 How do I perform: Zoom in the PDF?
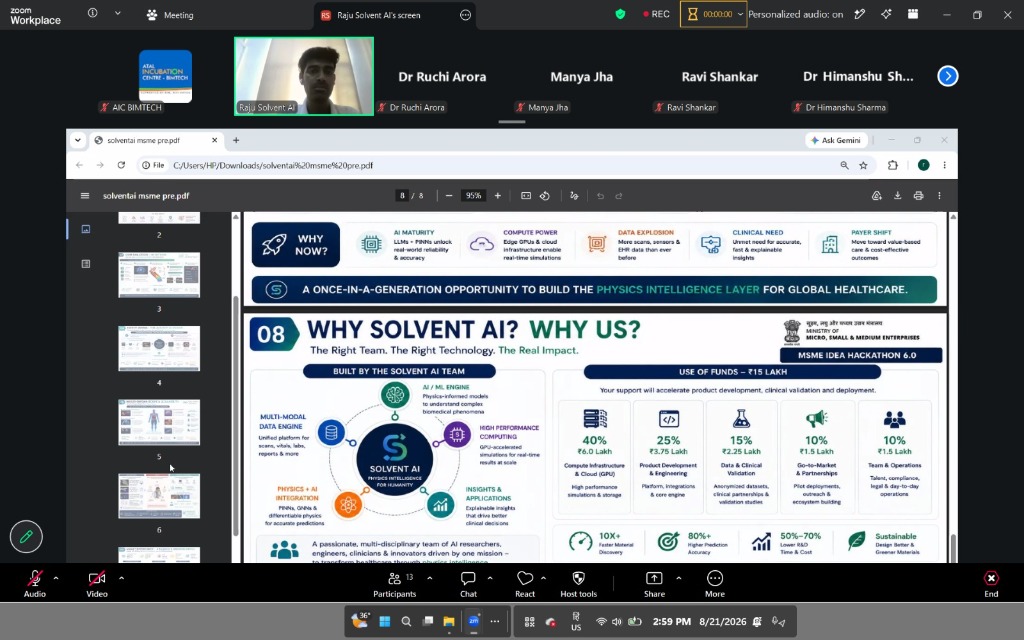click(x=498, y=196)
